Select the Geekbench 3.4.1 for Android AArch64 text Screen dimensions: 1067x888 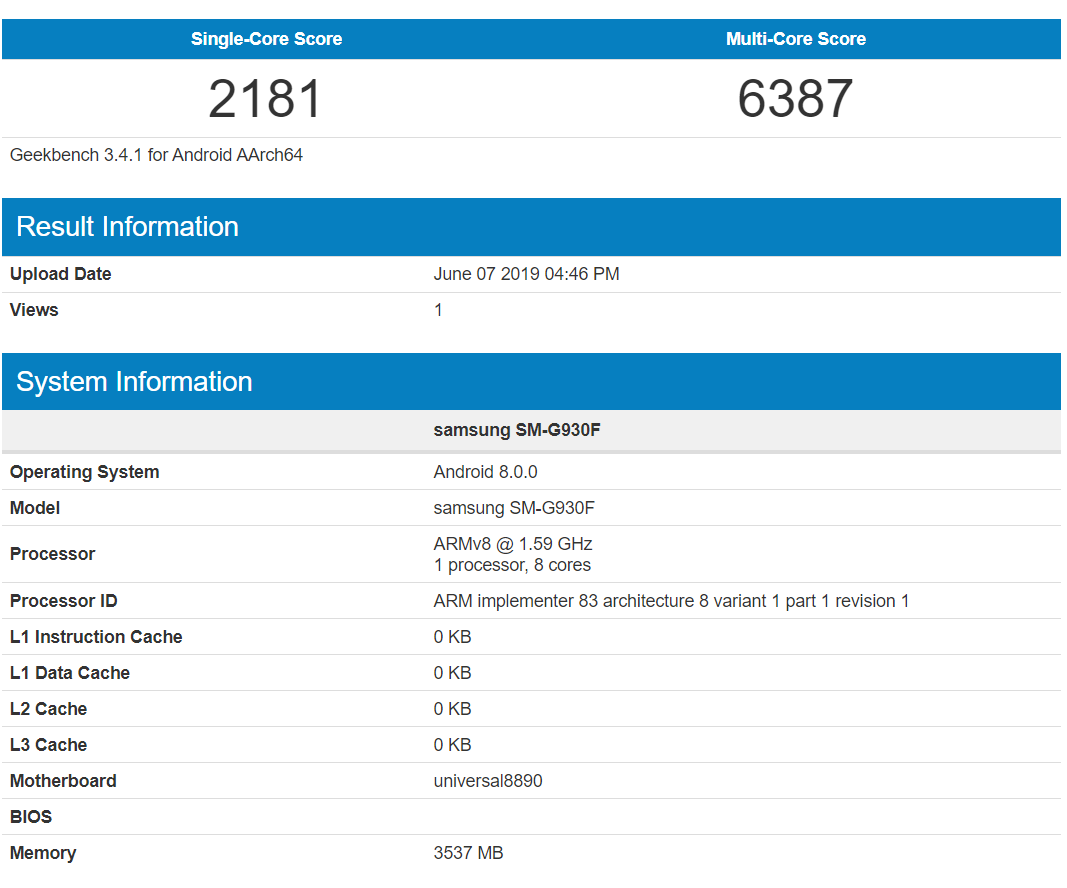point(156,155)
